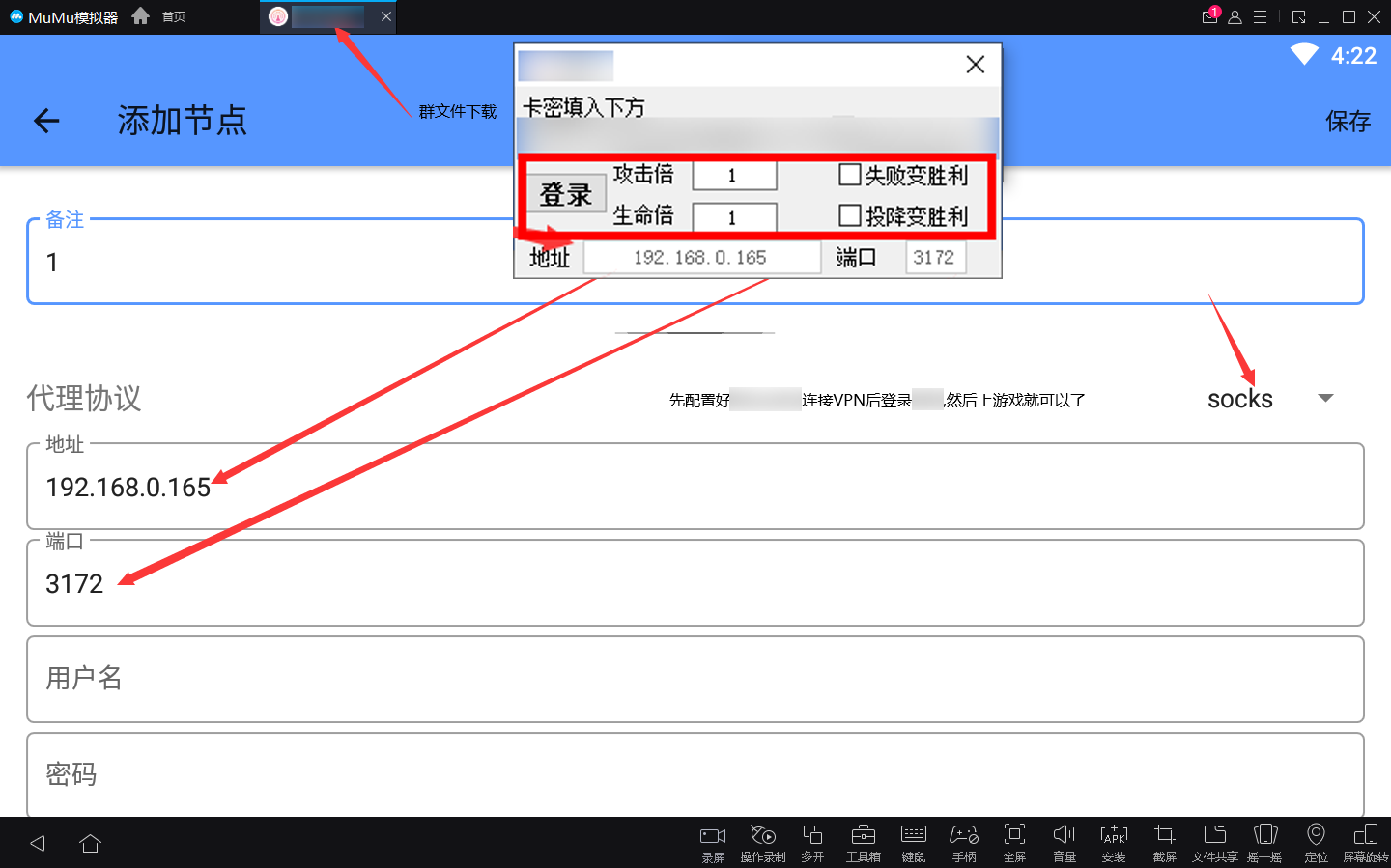Close the blurred app tab in MuMu
The width and height of the screenshot is (1391, 868).
pos(386,16)
